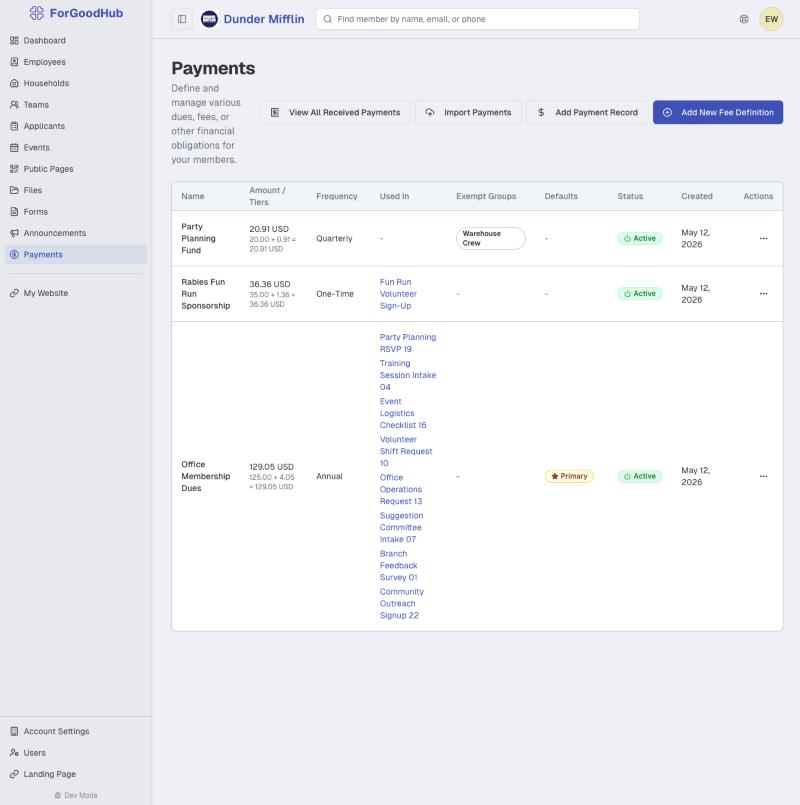Image resolution: width=800 pixels, height=805 pixels.
Task: Open Community Outreach Signup 22 link
Action: 402,603
